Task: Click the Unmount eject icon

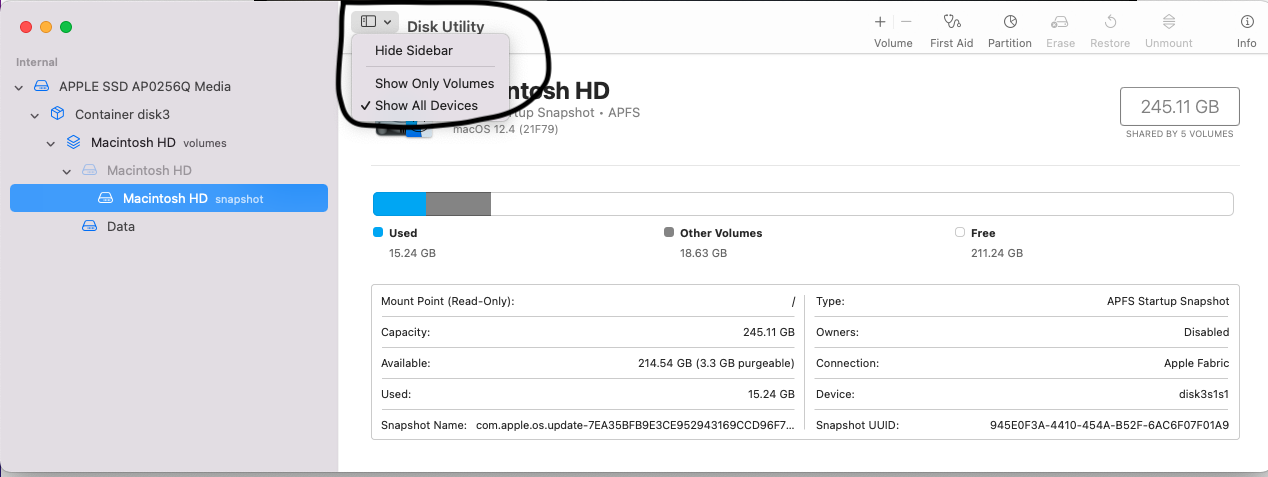Action: (x=1169, y=21)
